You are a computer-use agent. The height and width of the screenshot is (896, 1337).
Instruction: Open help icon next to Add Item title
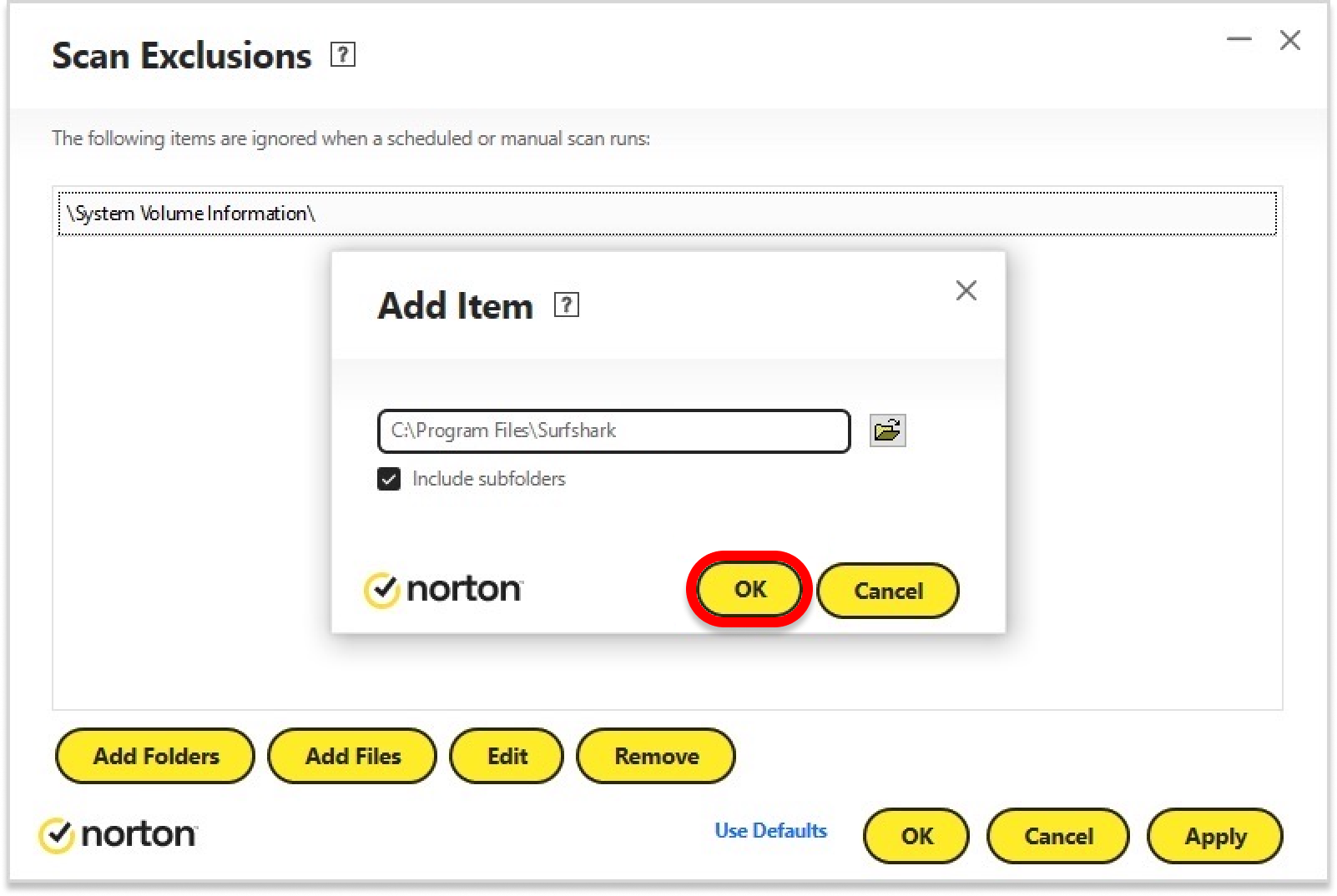(567, 305)
